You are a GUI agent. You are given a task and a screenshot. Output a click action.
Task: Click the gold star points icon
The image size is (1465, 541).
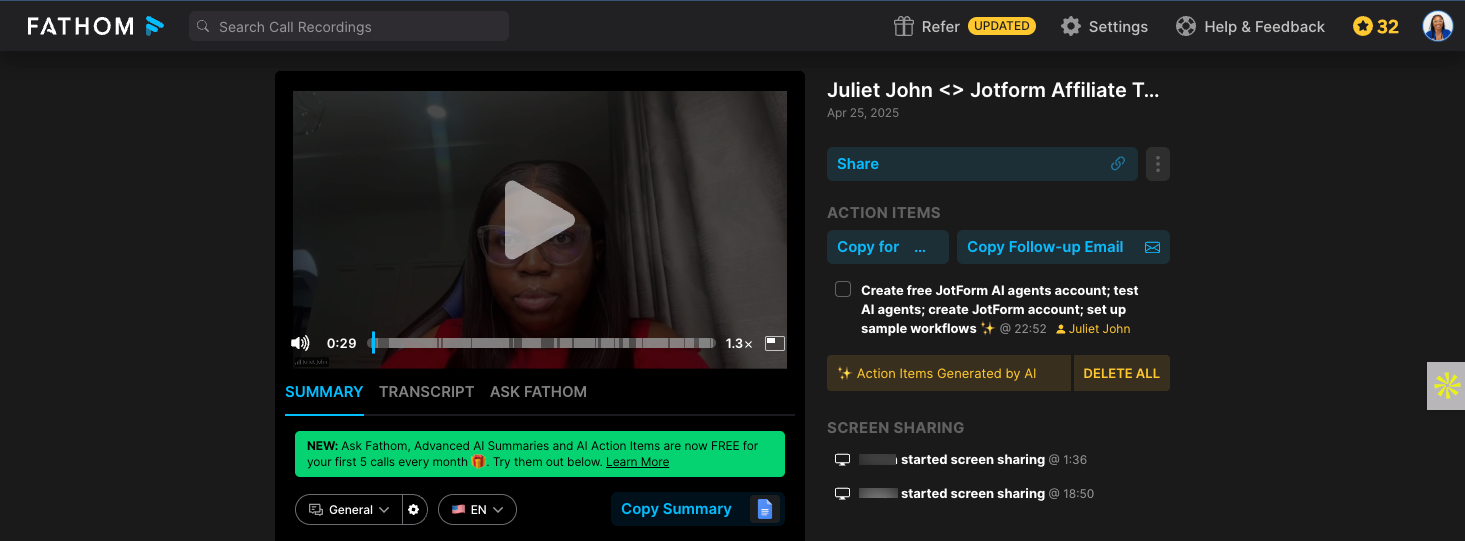1362,26
